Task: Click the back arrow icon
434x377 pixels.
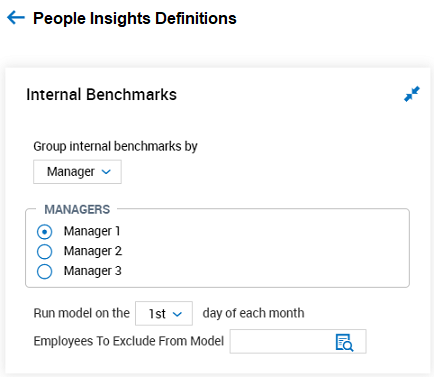Action: (16, 18)
